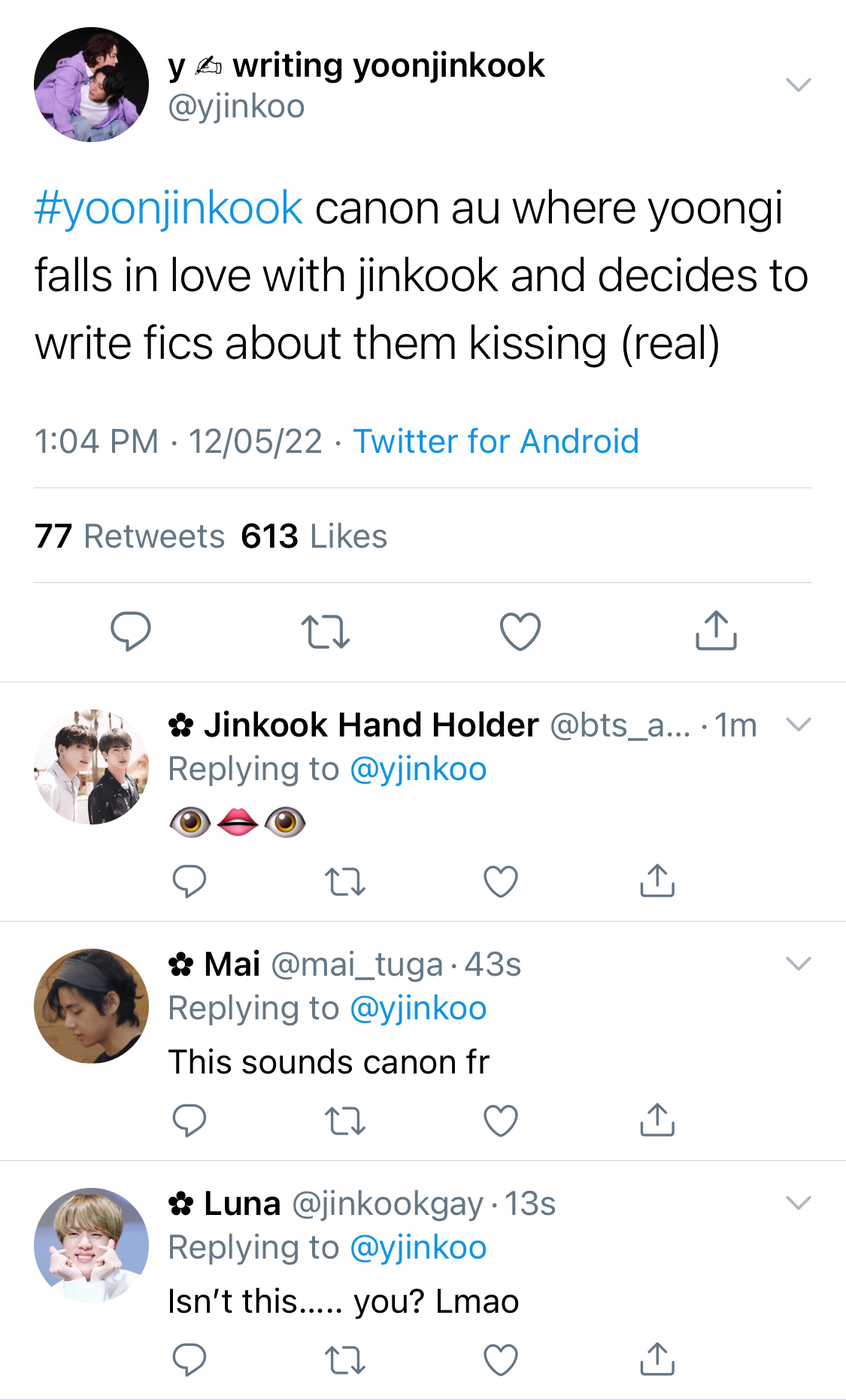Reply to the main yoonjinkook tweet

point(131,630)
